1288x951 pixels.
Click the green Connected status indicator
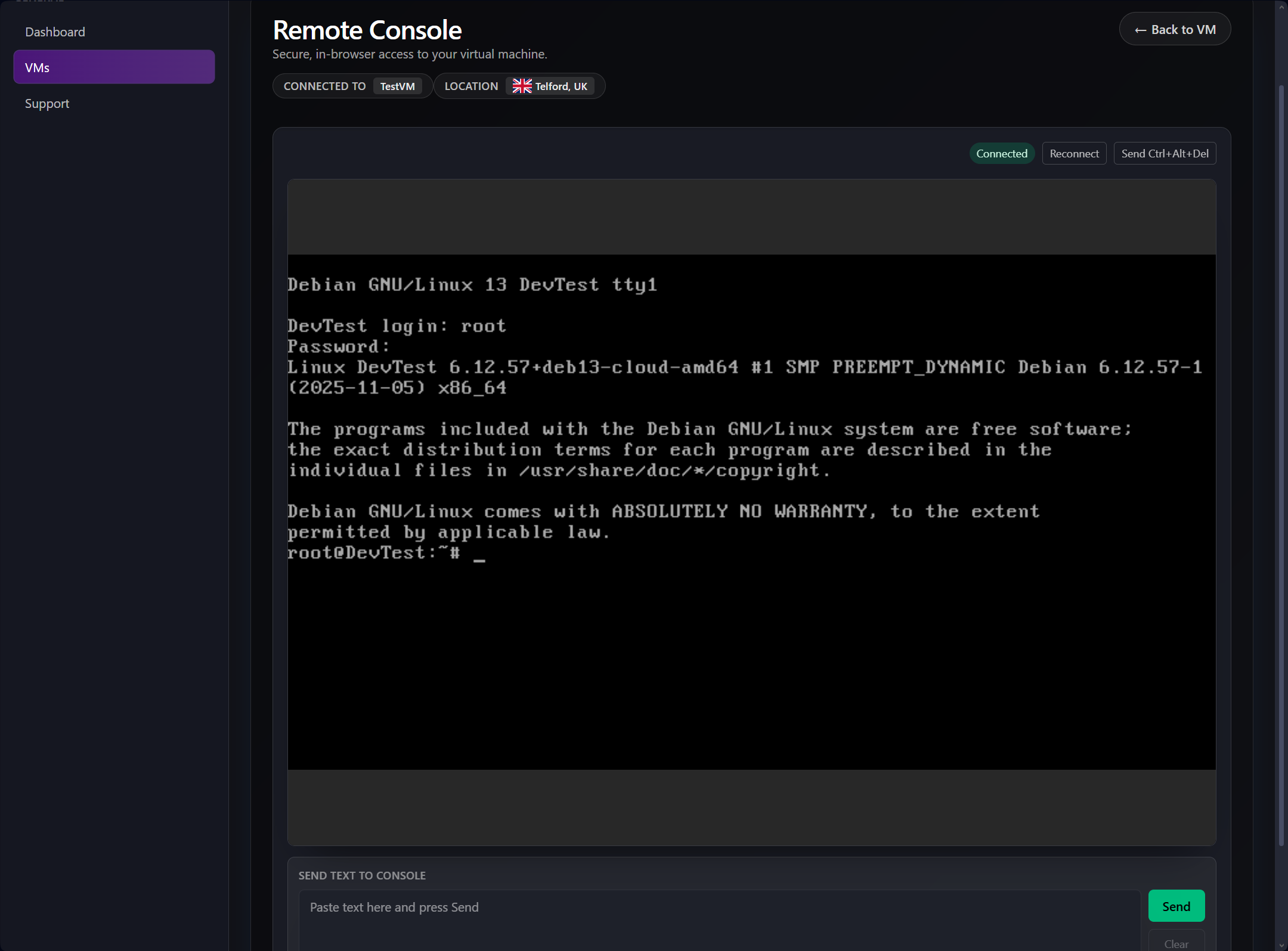(1001, 153)
